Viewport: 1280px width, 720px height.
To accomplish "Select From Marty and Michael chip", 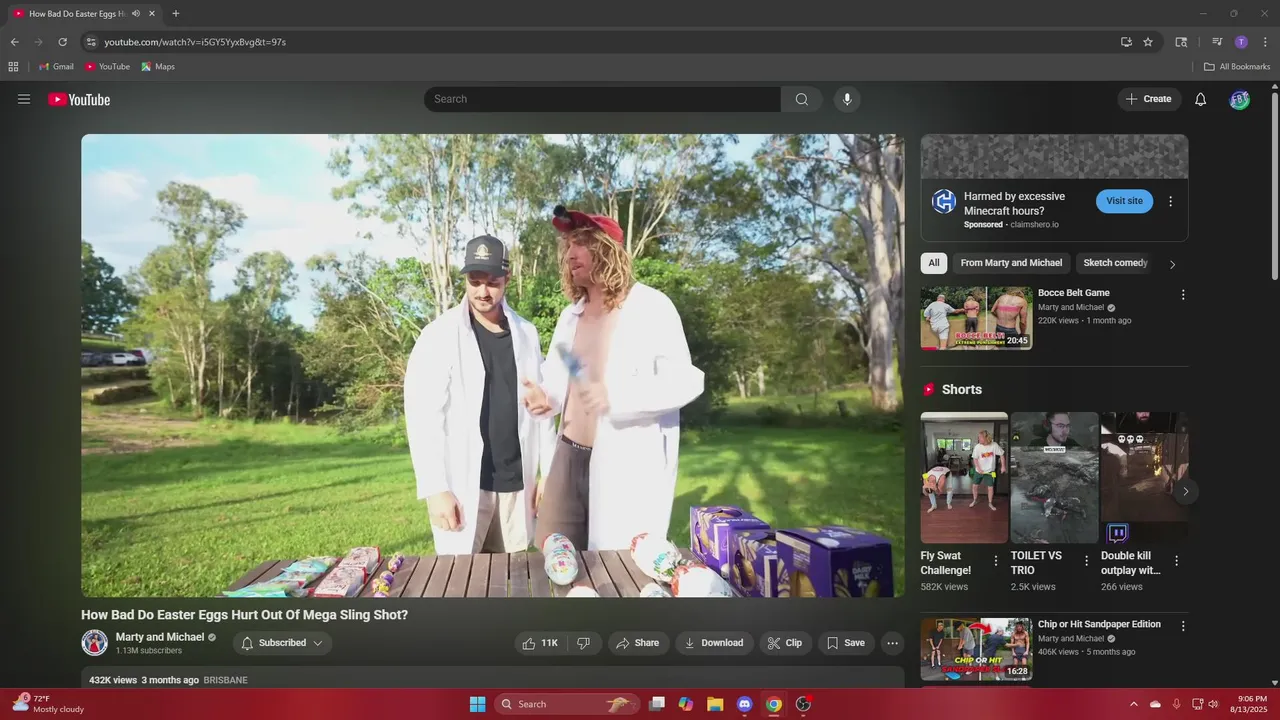I will [1011, 263].
